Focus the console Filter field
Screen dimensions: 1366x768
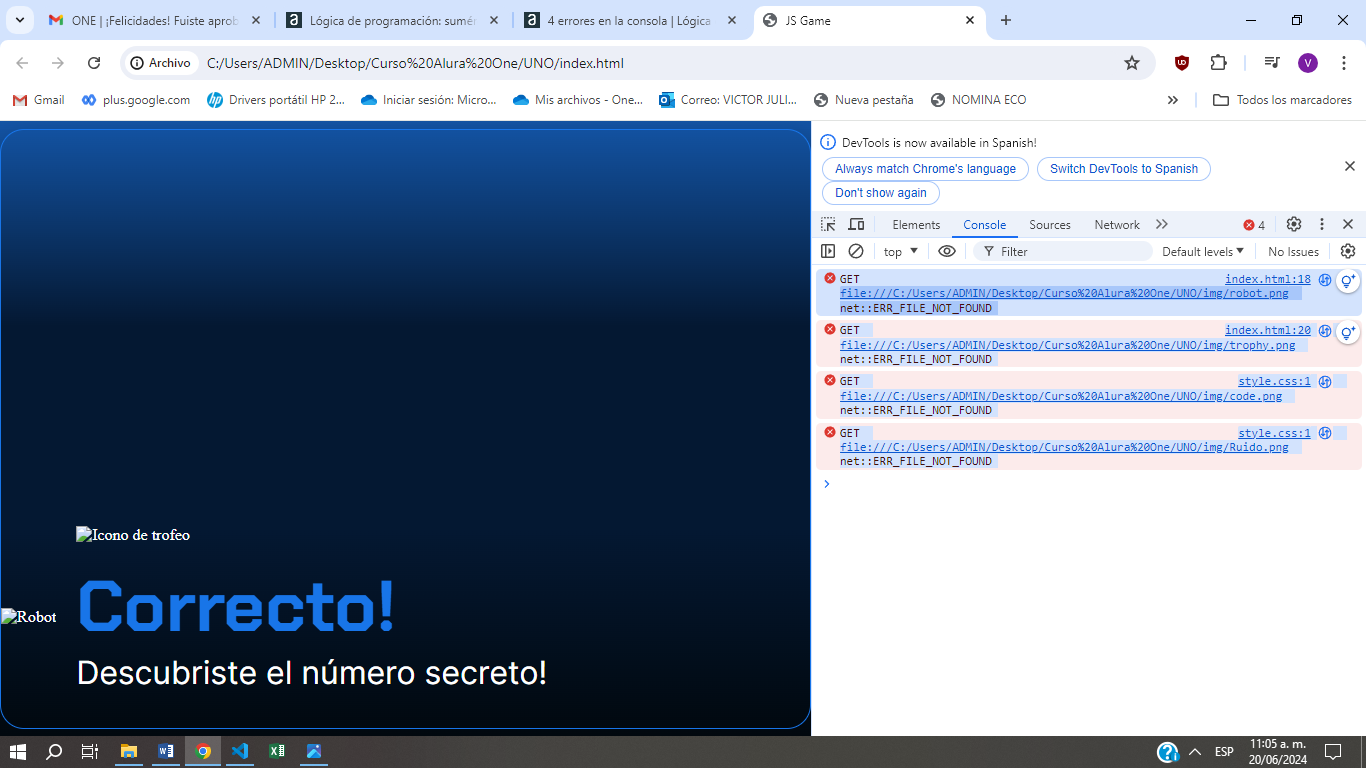[x=1063, y=252]
